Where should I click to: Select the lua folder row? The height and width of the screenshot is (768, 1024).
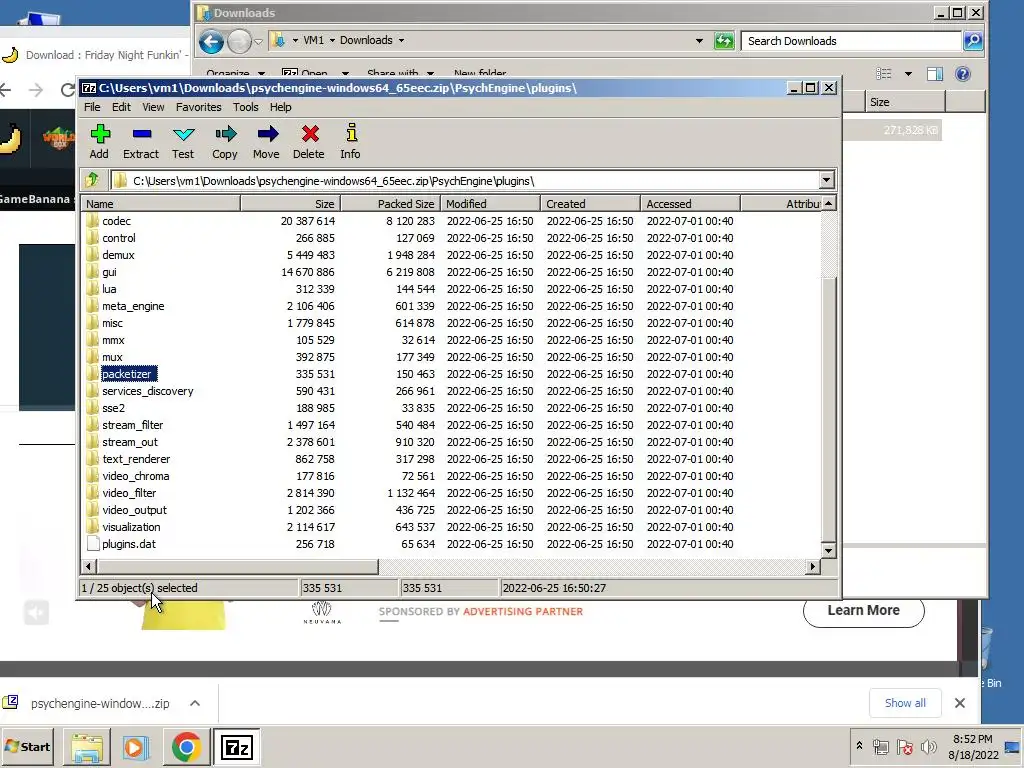click(451, 289)
